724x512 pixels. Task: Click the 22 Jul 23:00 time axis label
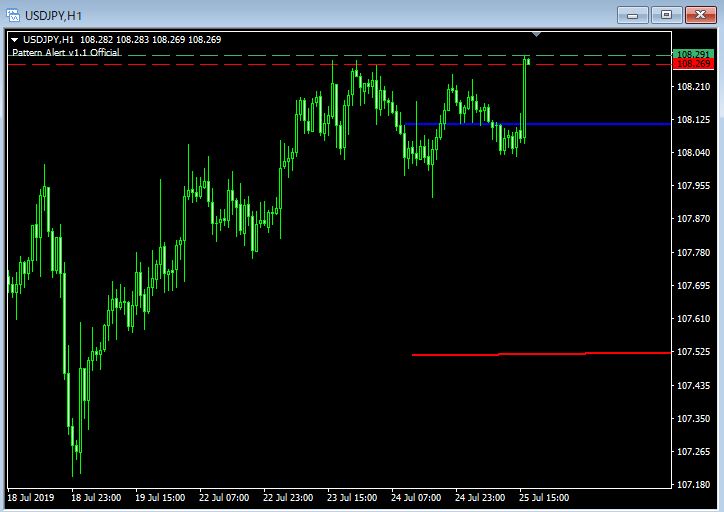288,498
